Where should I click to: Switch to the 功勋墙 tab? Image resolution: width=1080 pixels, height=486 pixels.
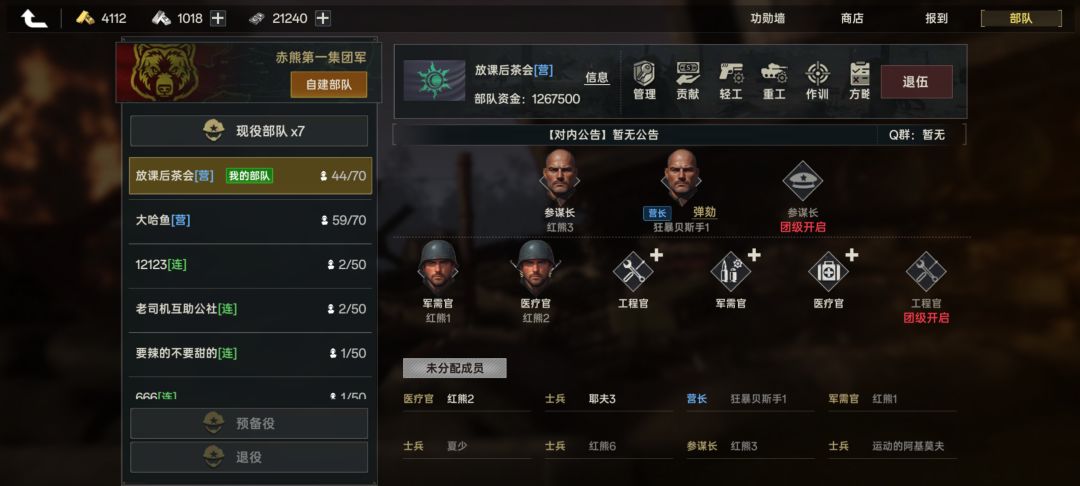[x=767, y=19]
